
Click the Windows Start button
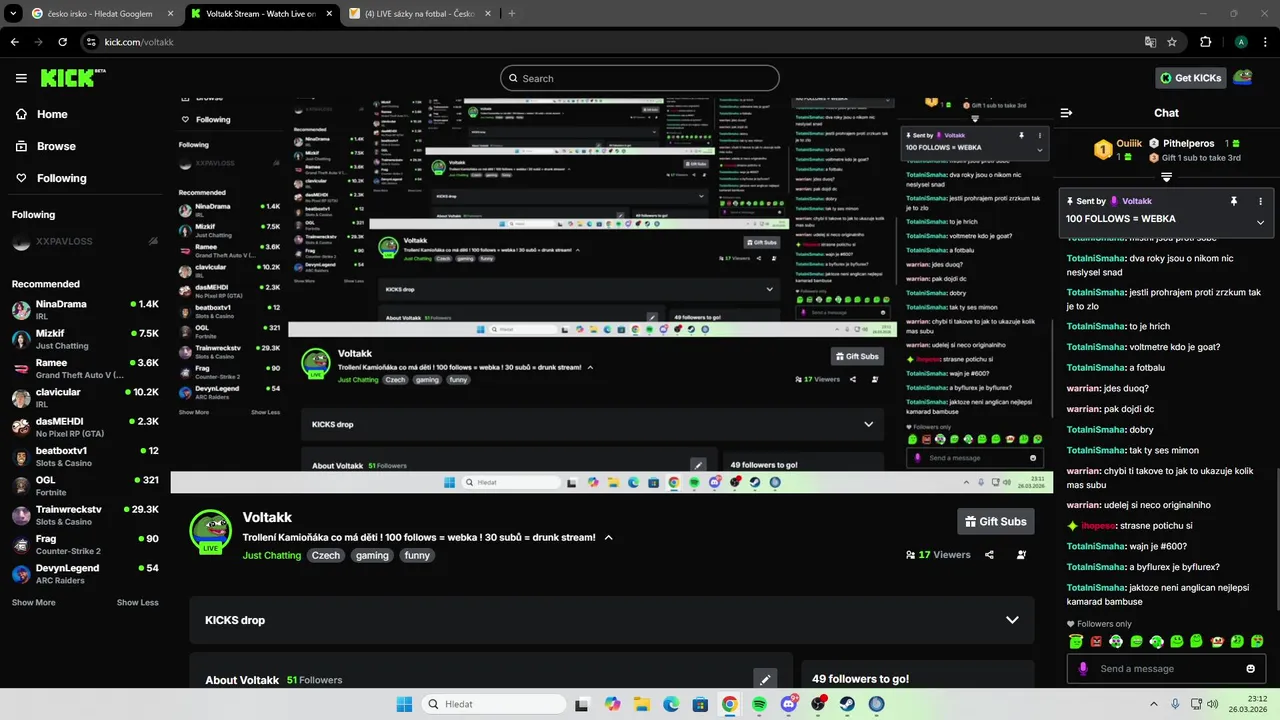point(405,704)
